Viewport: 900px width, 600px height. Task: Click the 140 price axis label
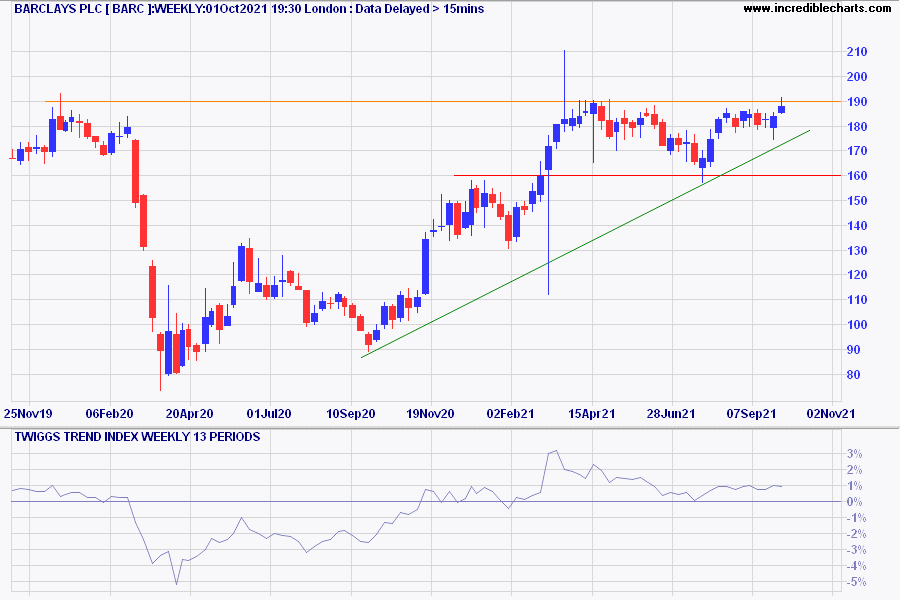[857, 225]
